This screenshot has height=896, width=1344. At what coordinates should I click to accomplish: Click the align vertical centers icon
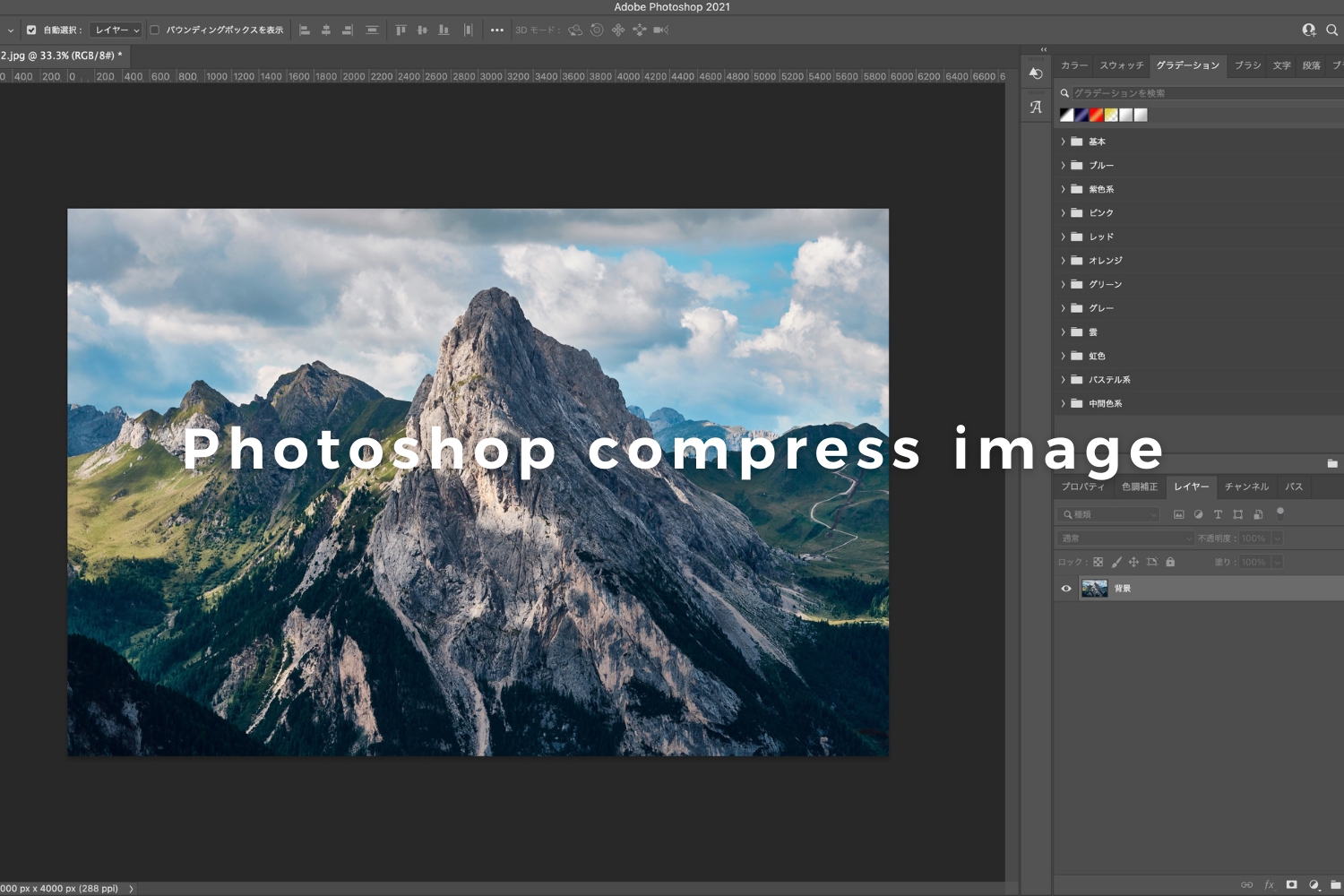(422, 30)
